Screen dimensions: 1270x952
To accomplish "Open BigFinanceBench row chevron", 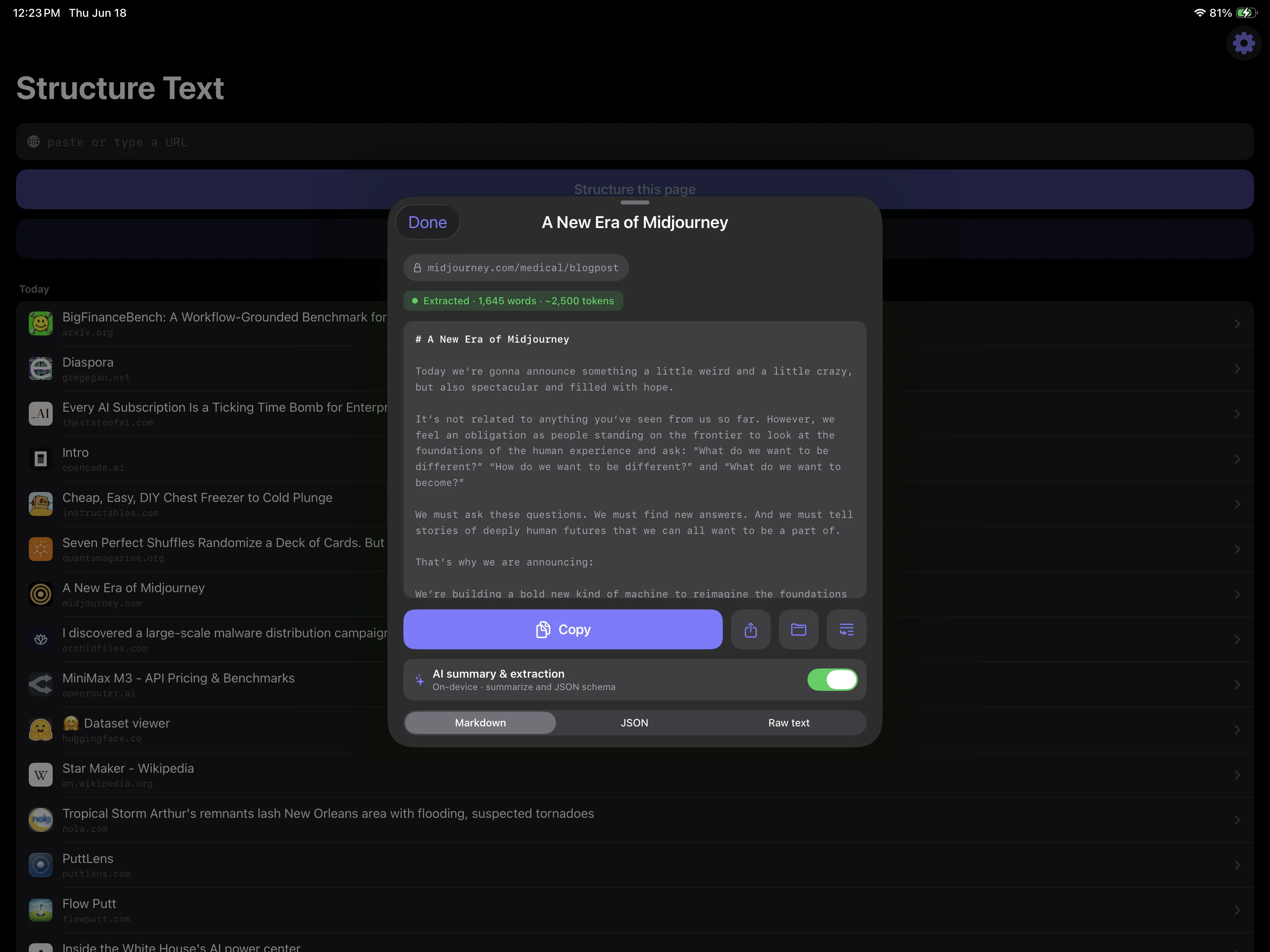I will [x=1237, y=324].
